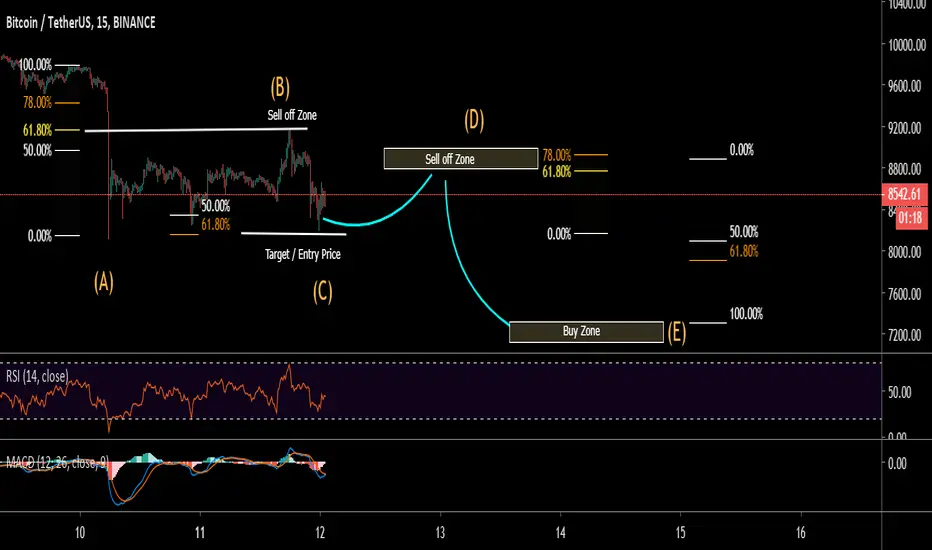932x550 pixels.
Task: Click the orange 78.00% label beside Sell off Zone box
Action: click(x=556, y=155)
